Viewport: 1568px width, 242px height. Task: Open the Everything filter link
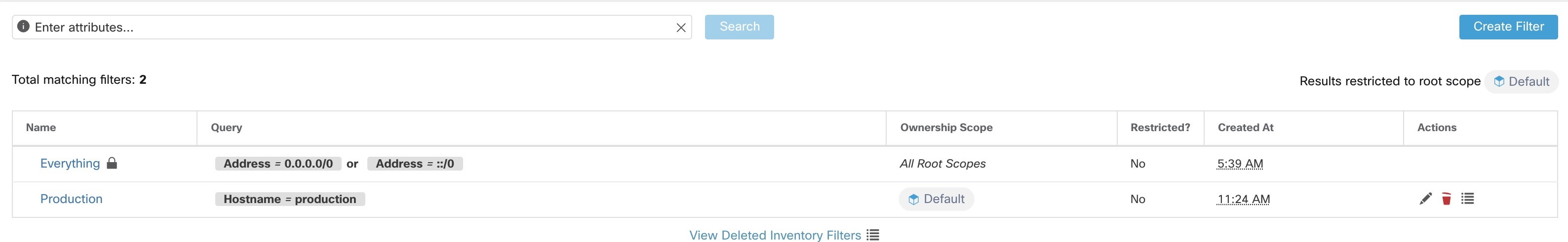70,164
